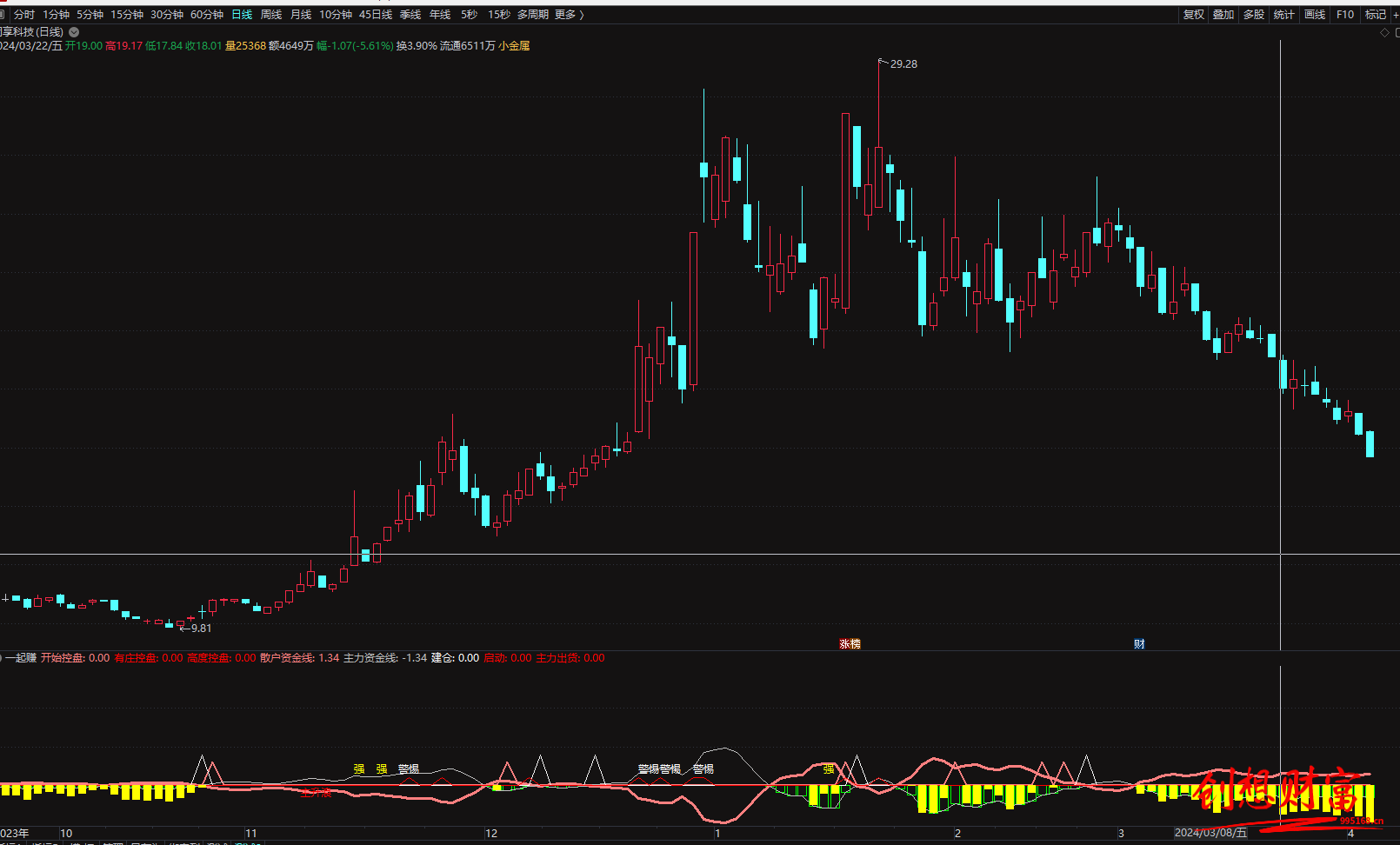
Task: Click the 主力出货: 0.00 indicator value
Action: click(570, 658)
